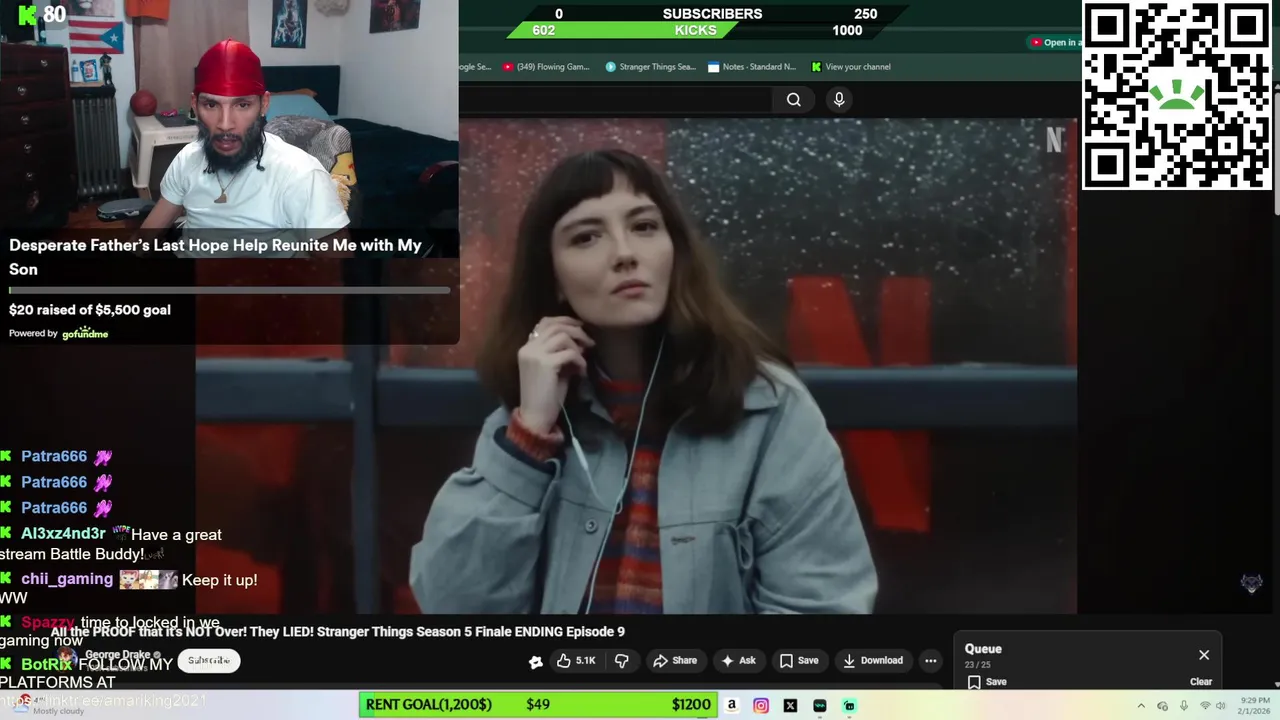Click the fundraiser progress bar
1280x720 pixels.
coord(229,291)
